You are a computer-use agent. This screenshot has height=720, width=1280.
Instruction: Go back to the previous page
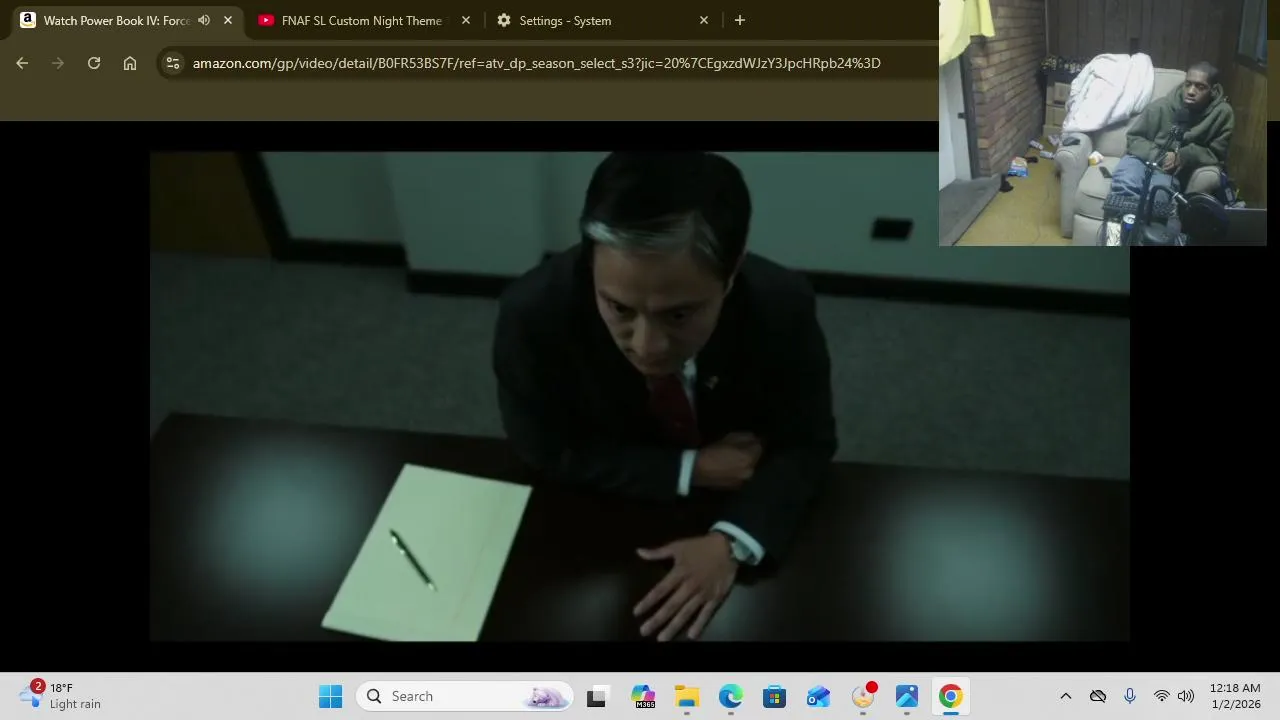click(x=22, y=63)
